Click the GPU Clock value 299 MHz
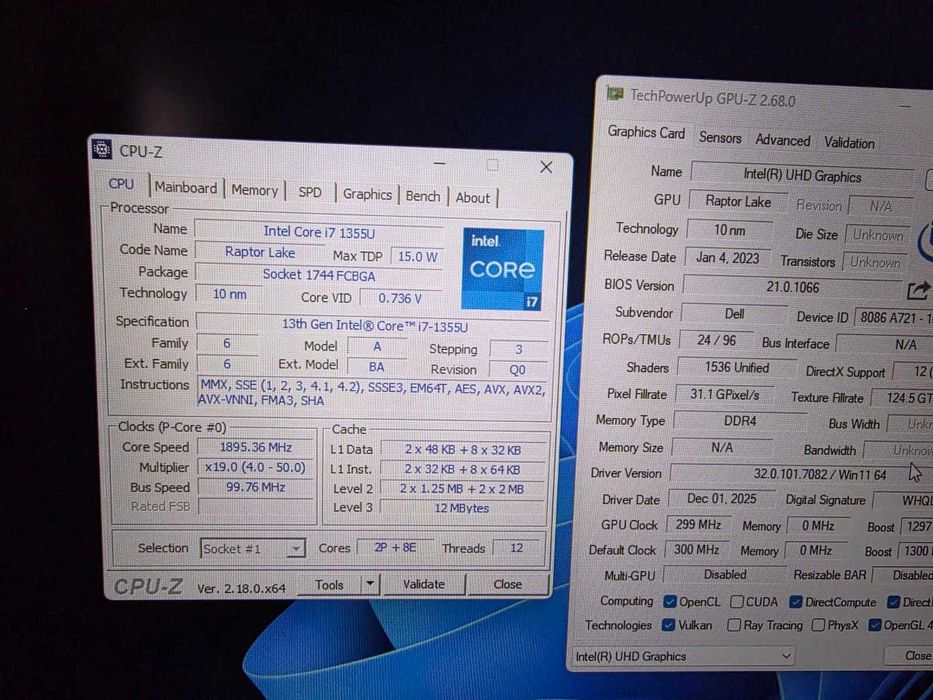 698,525
